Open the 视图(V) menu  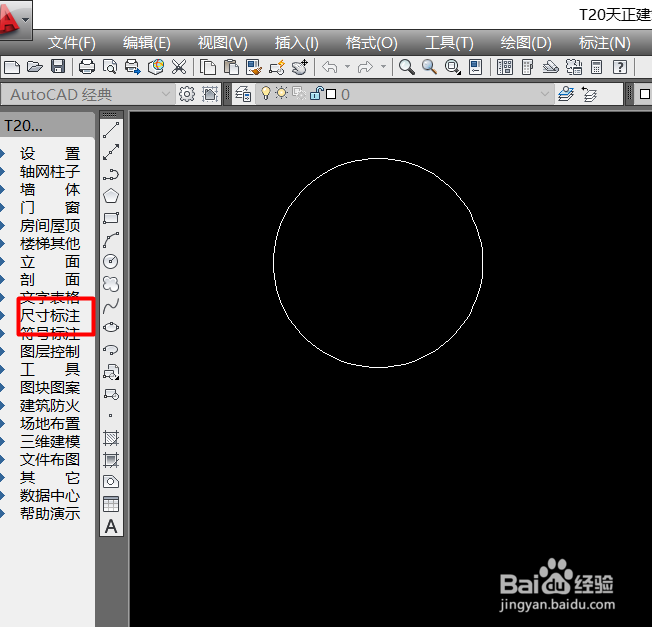click(x=222, y=43)
